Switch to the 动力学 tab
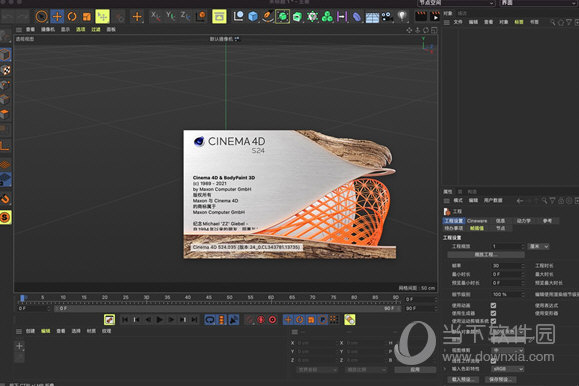Screen dimensions: 579x386 coord(523,221)
